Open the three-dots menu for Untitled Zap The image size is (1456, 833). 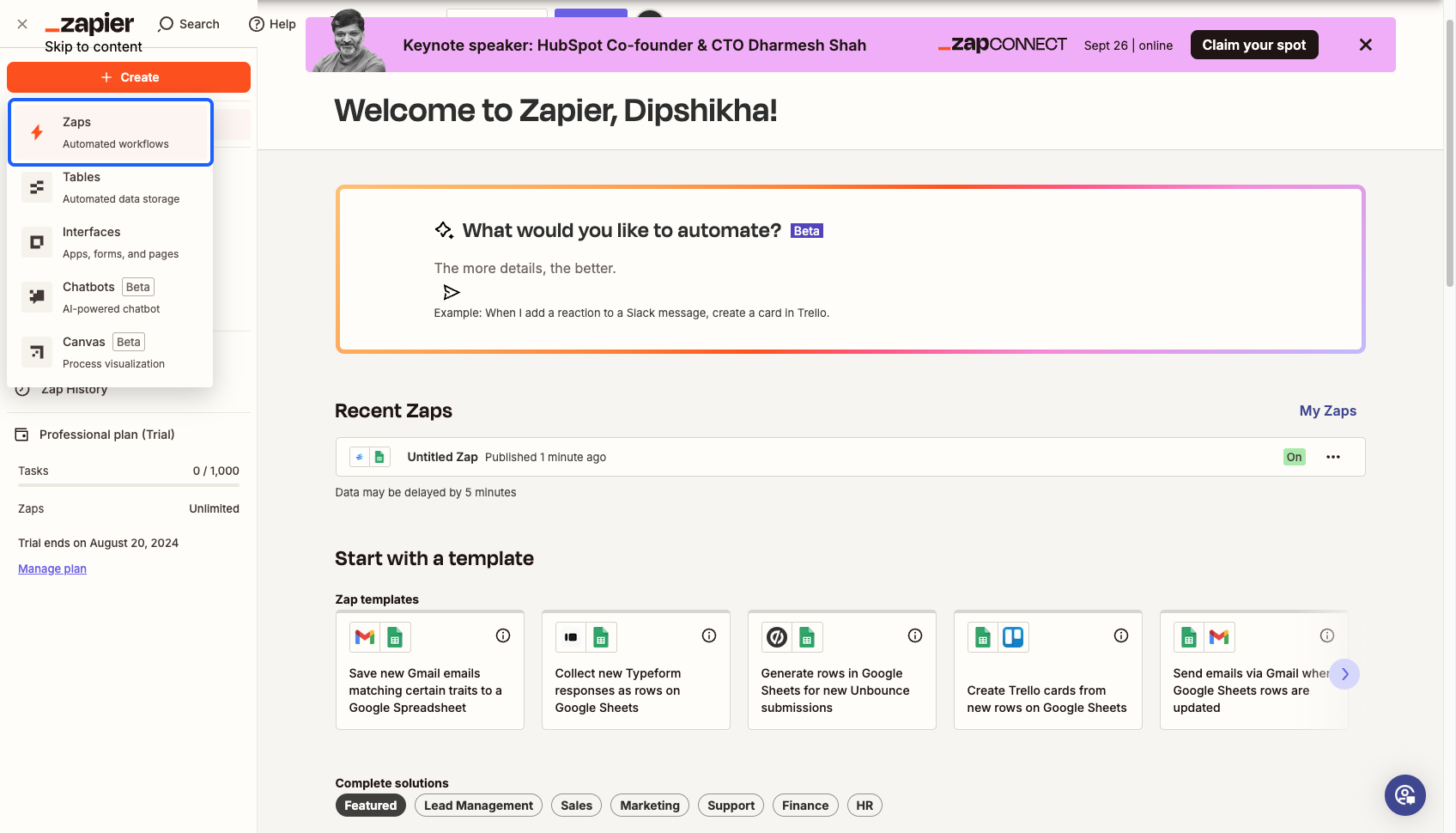(x=1333, y=457)
